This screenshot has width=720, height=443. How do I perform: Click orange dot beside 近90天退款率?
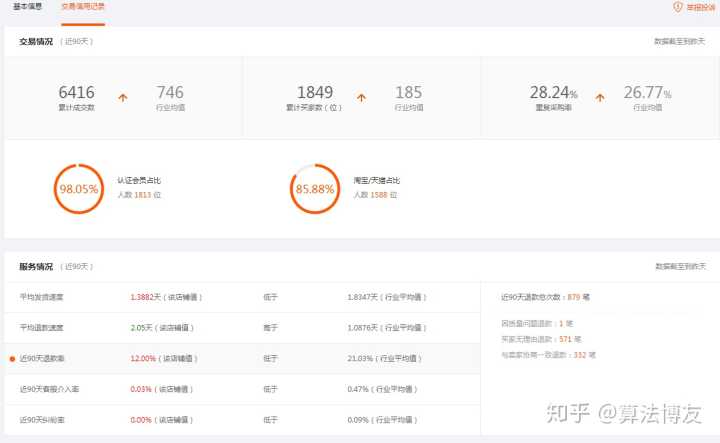pyautogui.click(x=12, y=358)
